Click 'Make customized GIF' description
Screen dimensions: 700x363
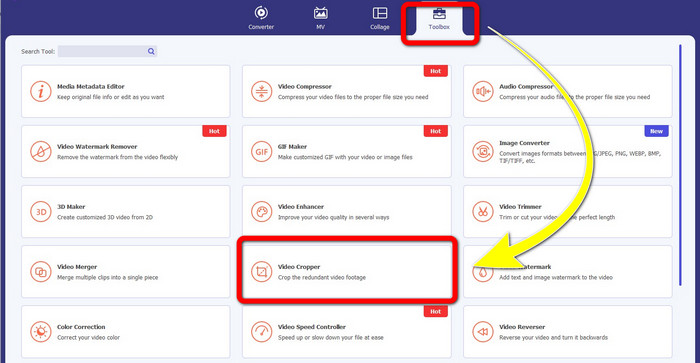[345, 157]
